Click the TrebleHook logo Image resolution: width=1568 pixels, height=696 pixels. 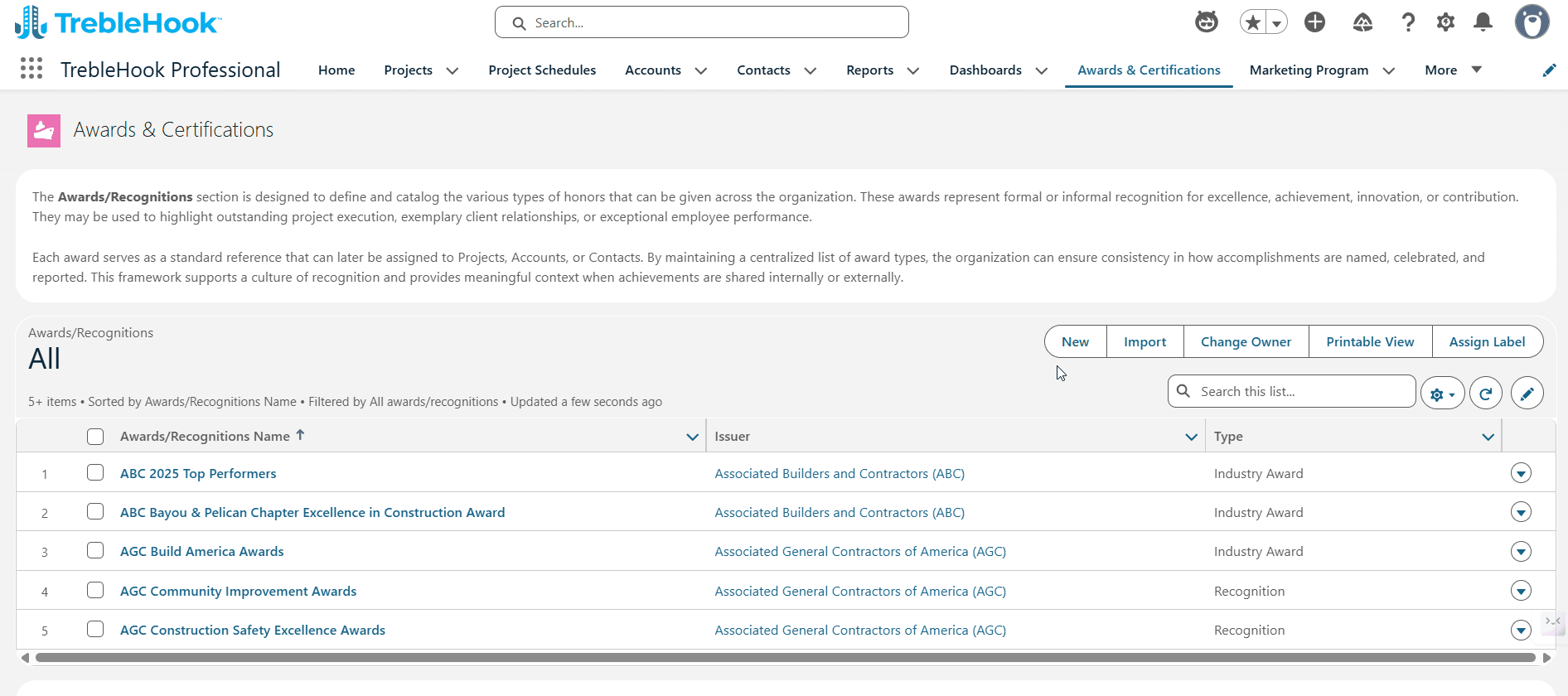pos(118,22)
